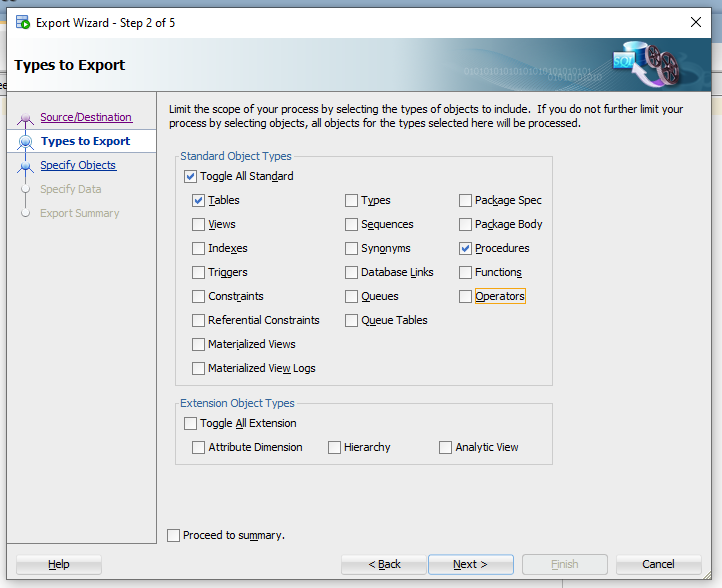Tick the Constraints checkbox
This screenshot has width=722, height=588.
pyautogui.click(x=198, y=296)
